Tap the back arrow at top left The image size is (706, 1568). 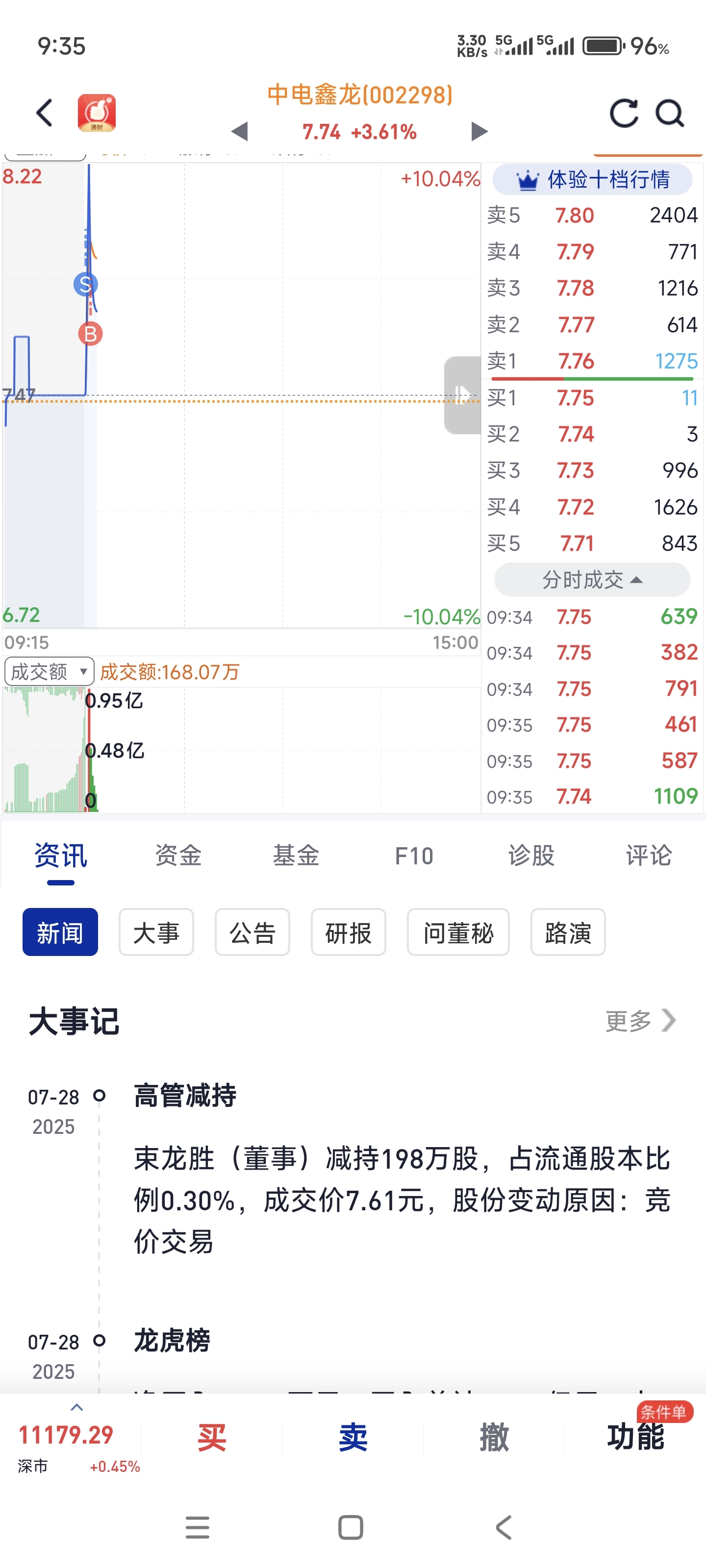tap(45, 113)
